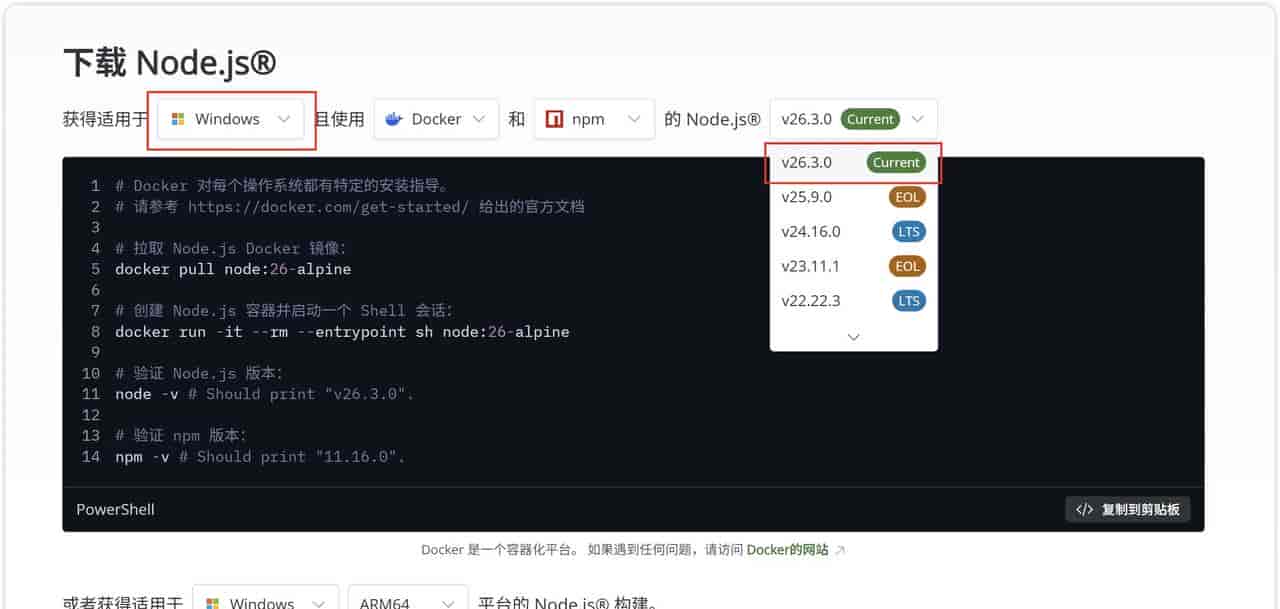Pick v22.22.3 LTS version
Viewport: 1280px width, 609px height.
[853, 301]
